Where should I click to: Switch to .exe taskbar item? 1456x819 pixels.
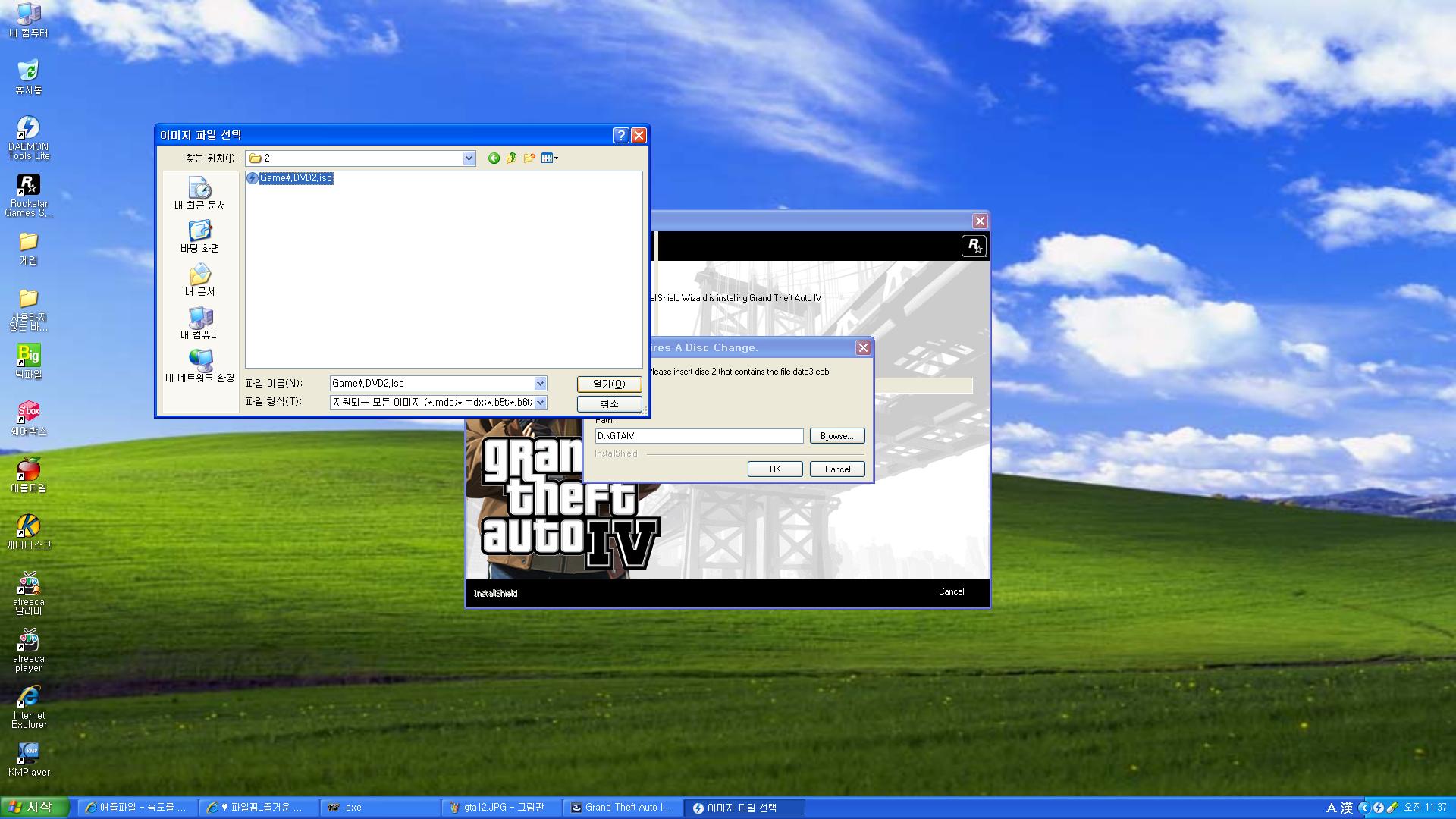(x=380, y=808)
